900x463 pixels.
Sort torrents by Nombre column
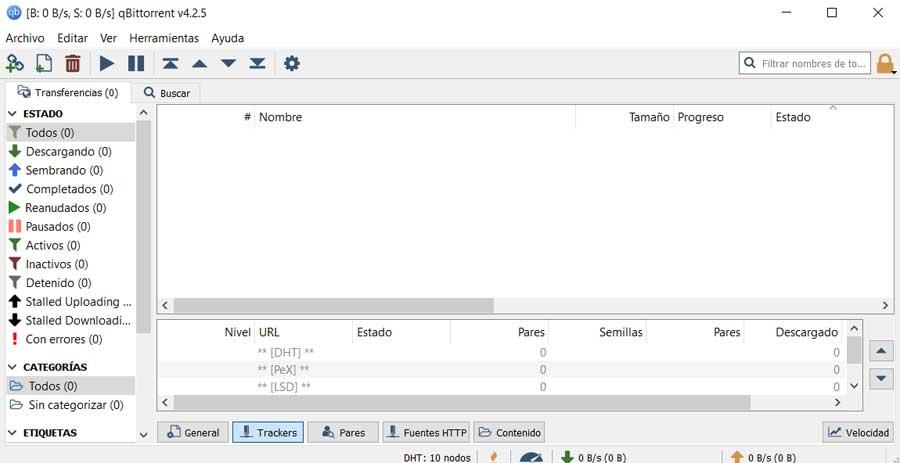pos(414,117)
